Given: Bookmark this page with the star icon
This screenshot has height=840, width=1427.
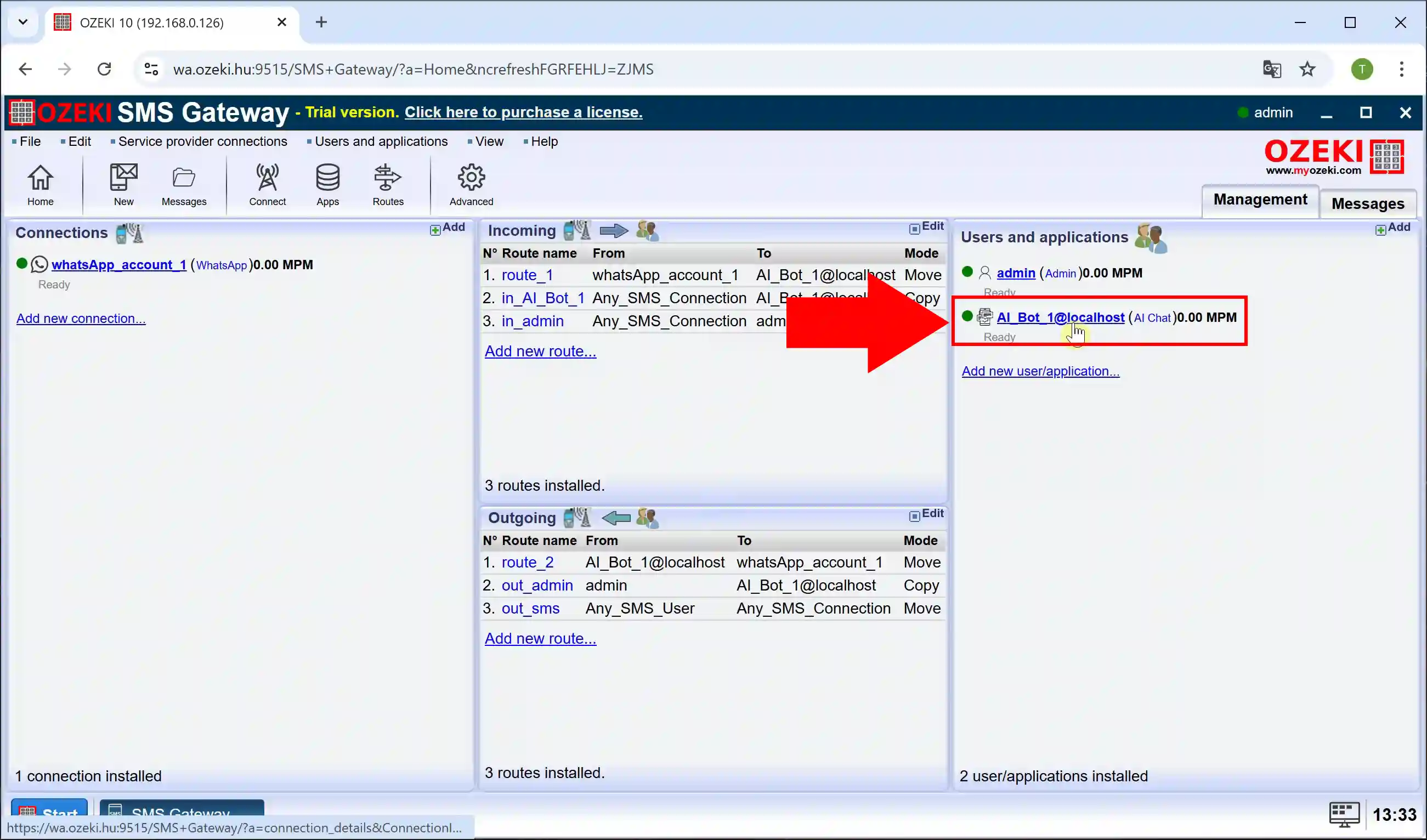Looking at the screenshot, I should pyautogui.click(x=1307, y=69).
